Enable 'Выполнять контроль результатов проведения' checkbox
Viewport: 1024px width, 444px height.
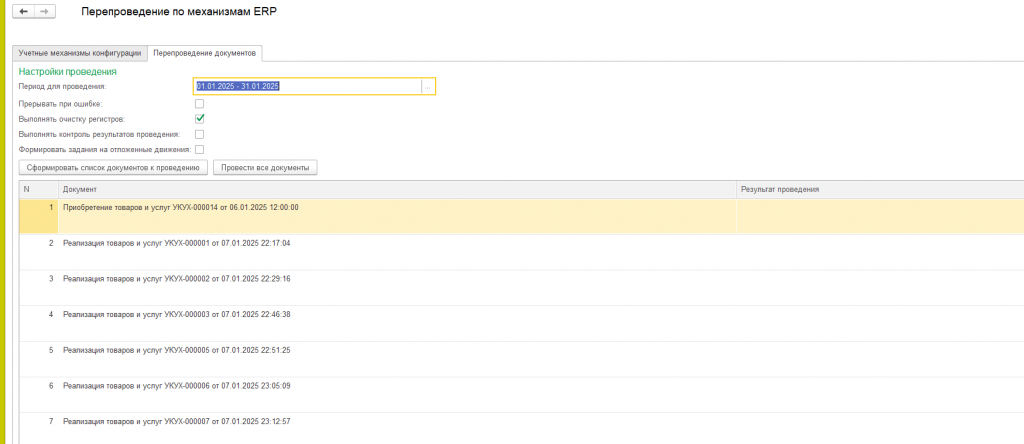200,134
